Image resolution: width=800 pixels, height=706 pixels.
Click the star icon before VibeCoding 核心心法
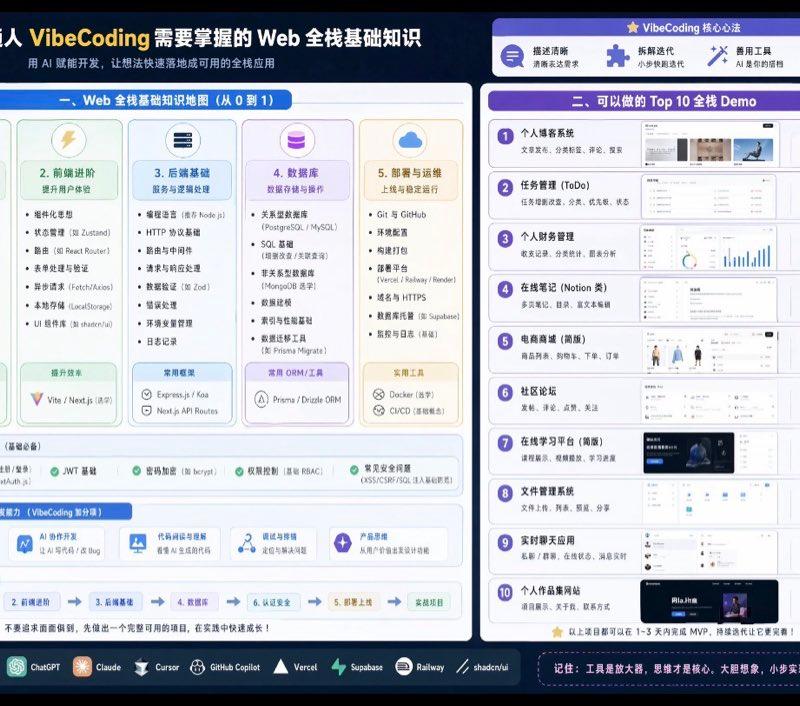pyautogui.click(x=633, y=27)
